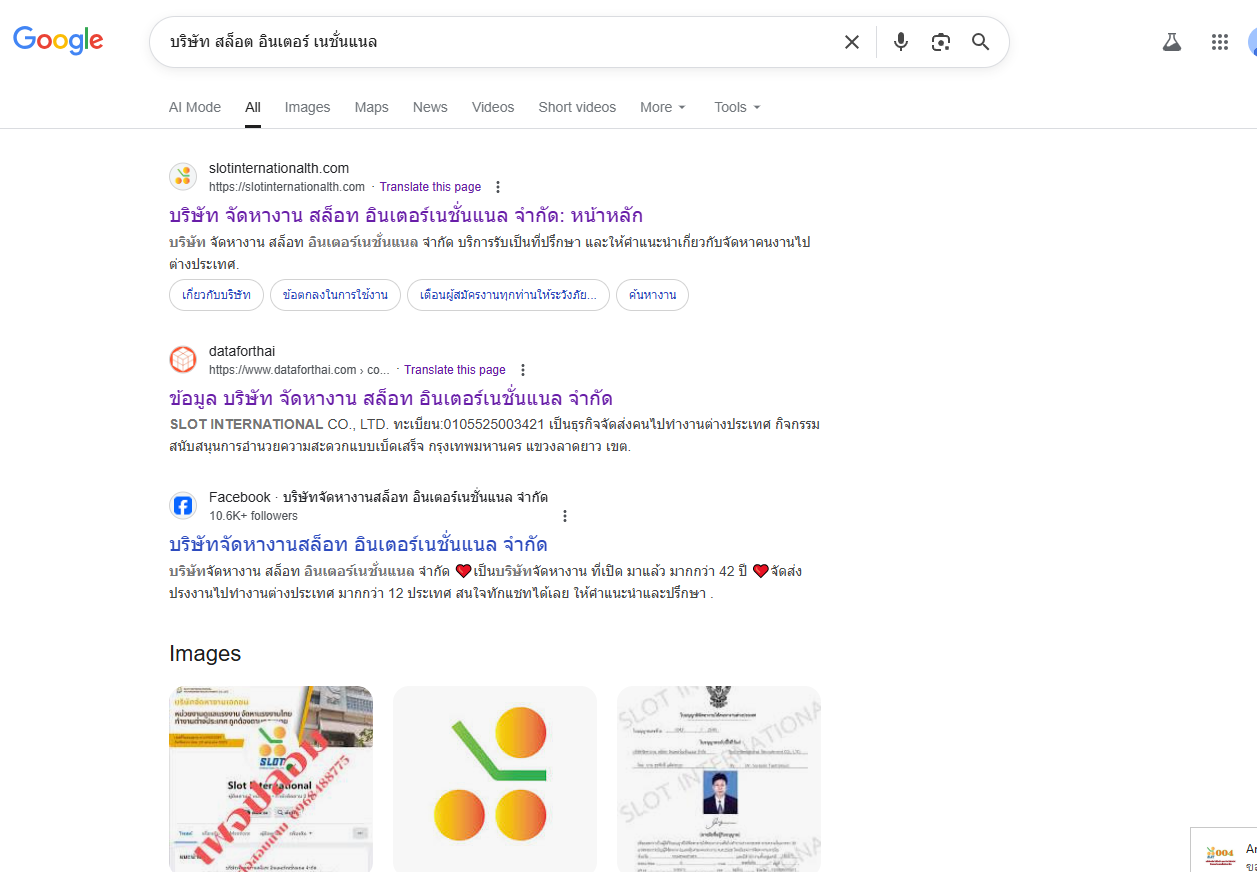1257x872 pixels.
Task: Open the orange circles logo image thumbnail
Action: pos(495,779)
